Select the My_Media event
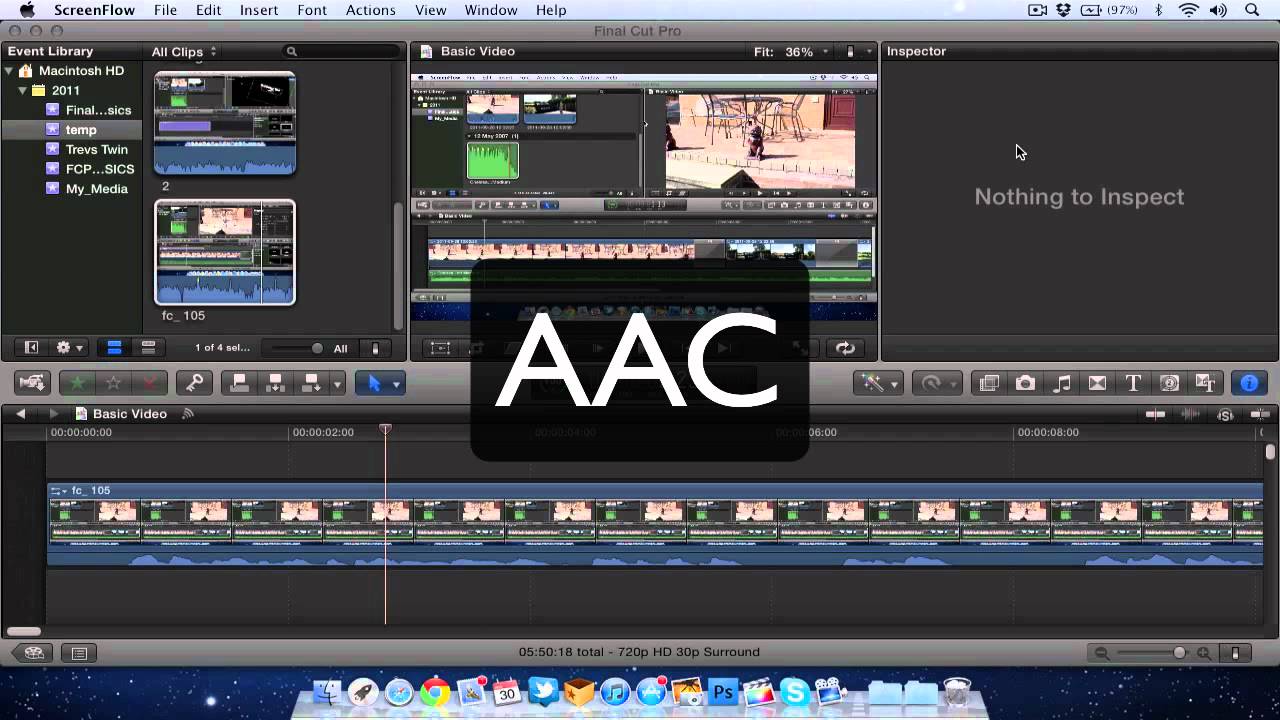This screenshot has height=720, width=1280. tap(96, 188)
